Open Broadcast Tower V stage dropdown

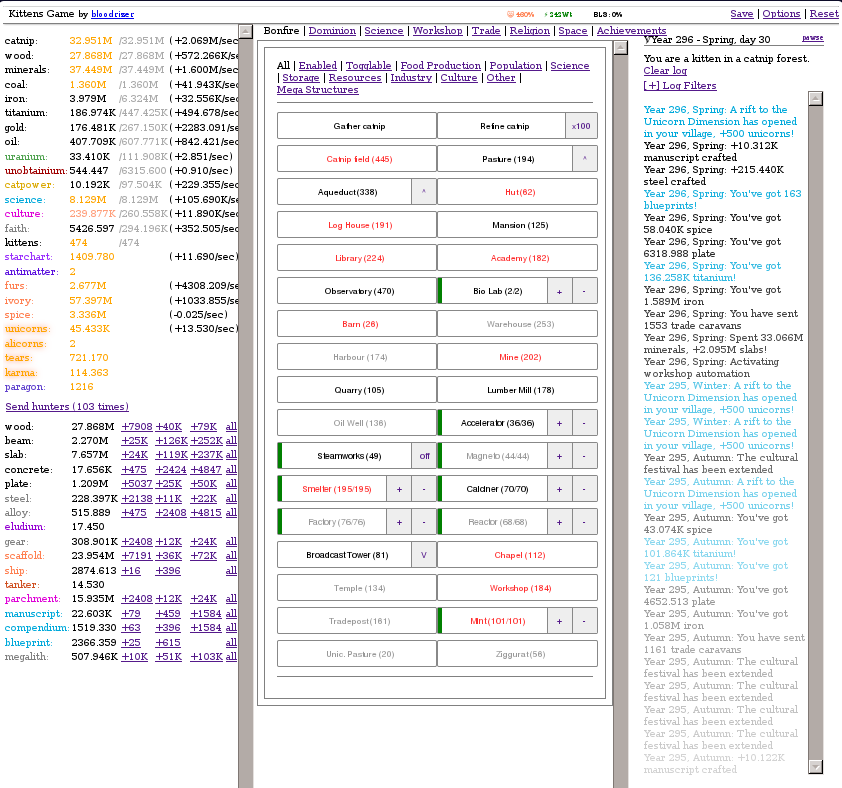point(424,555)
